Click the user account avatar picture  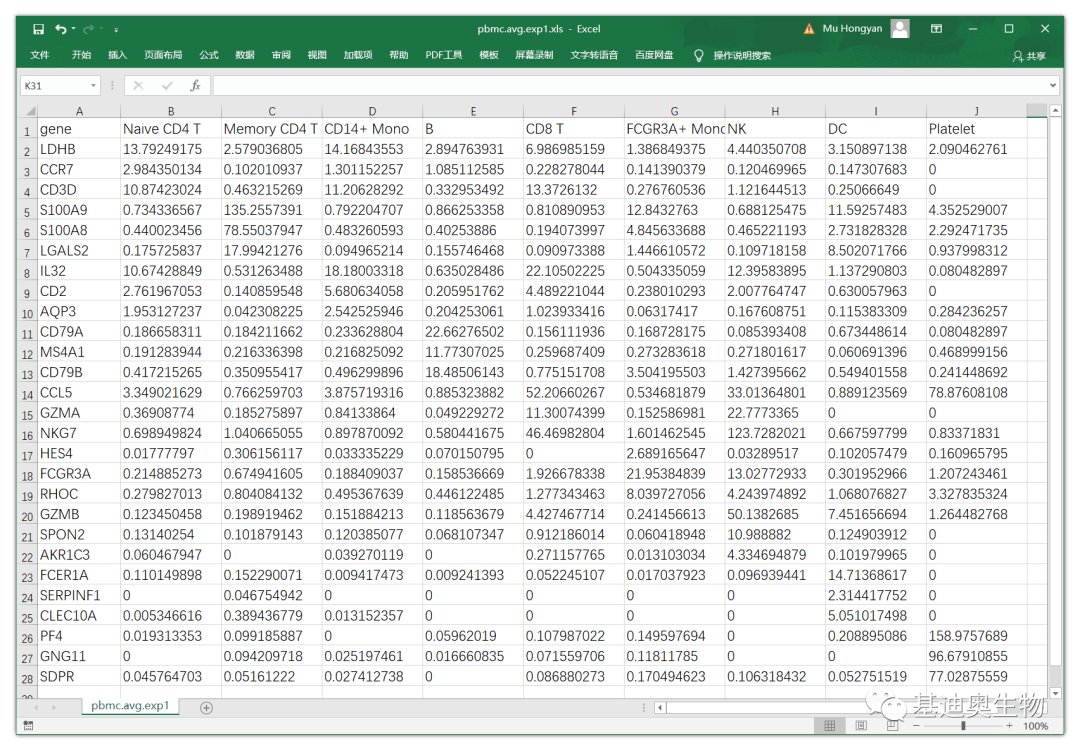tap(900, 29)
